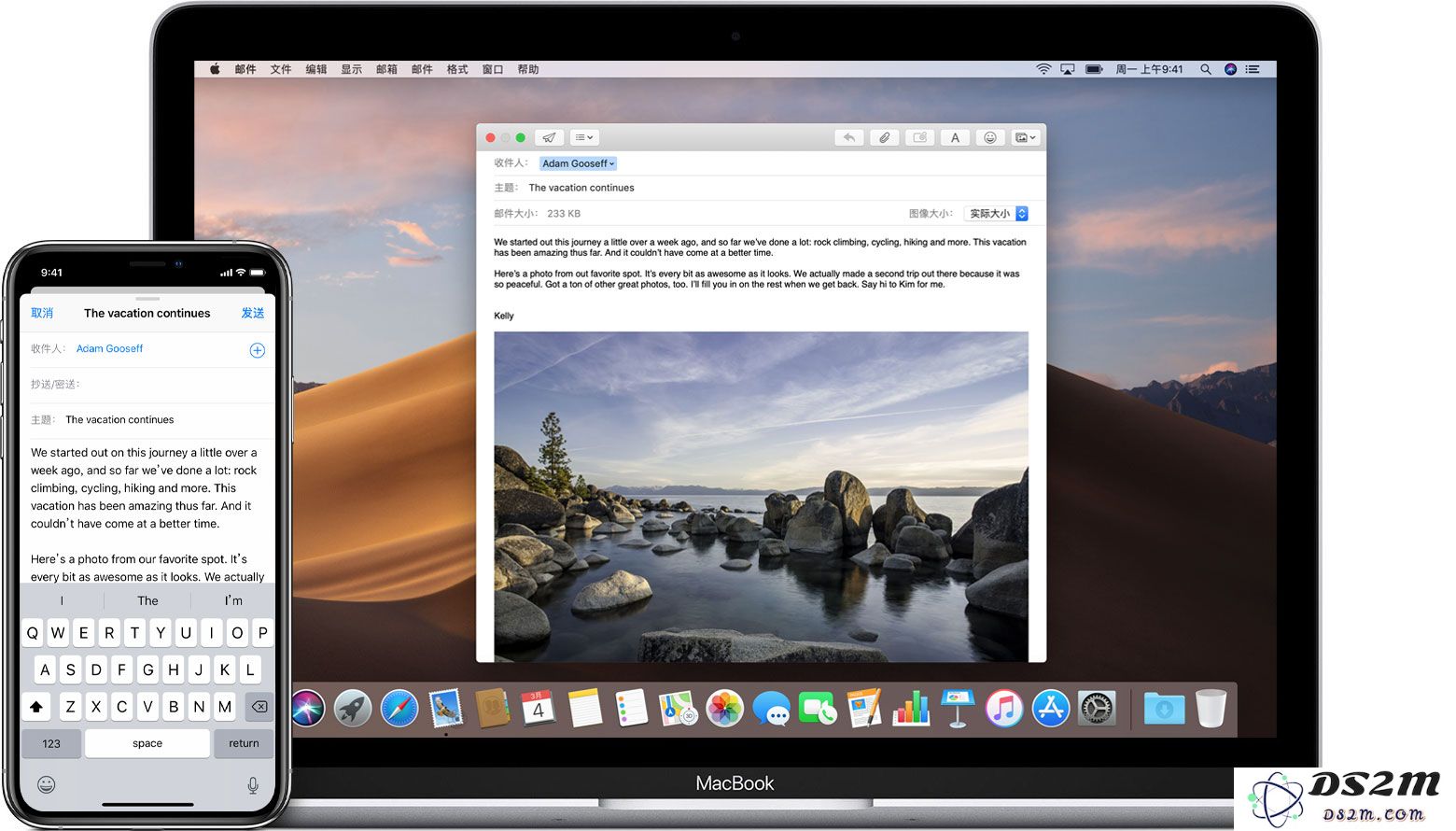Open Numbers chart icon in Dock
1456x831 pixels.
(911, 709)
